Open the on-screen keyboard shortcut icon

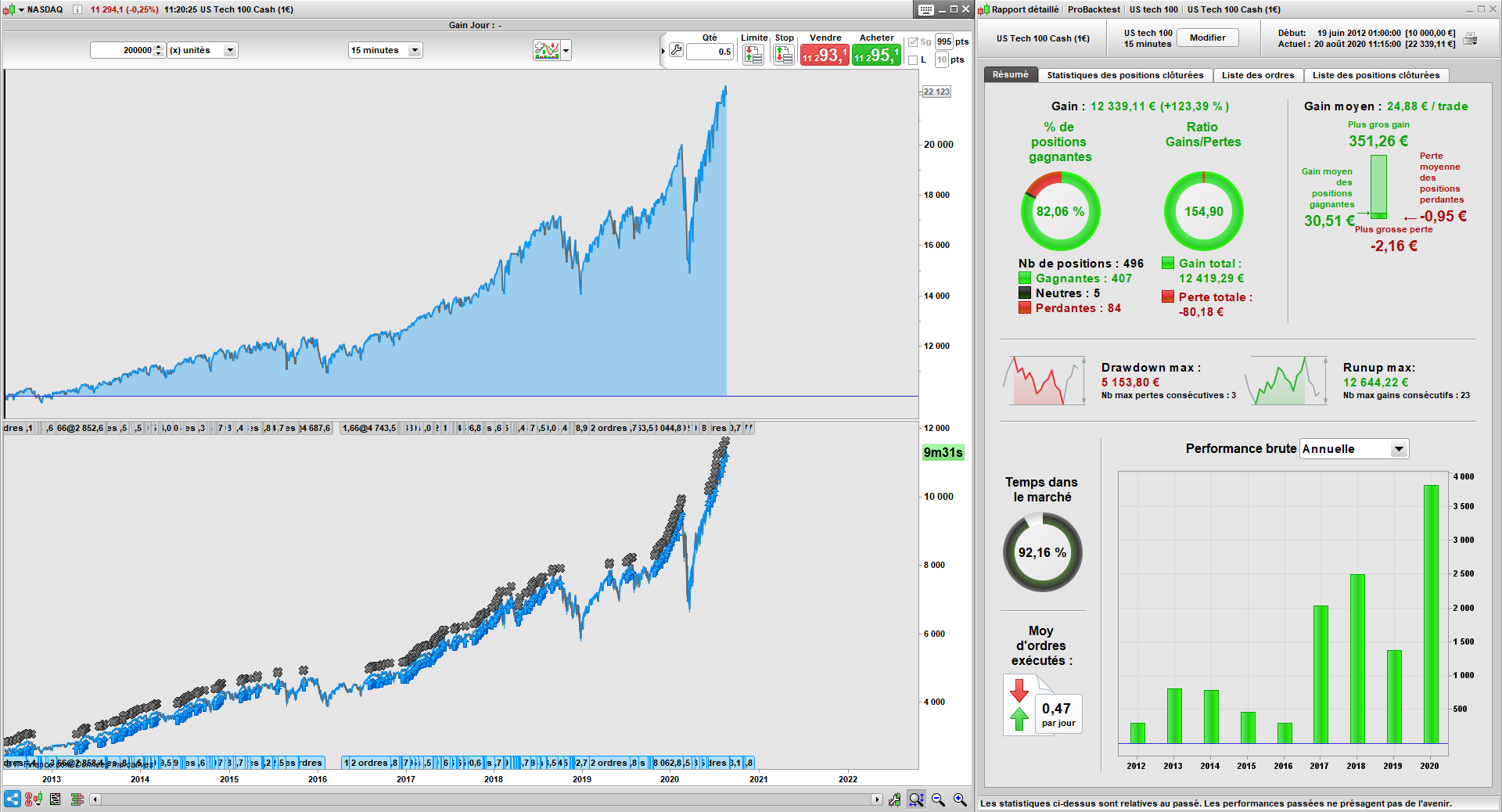pos(925,9)
